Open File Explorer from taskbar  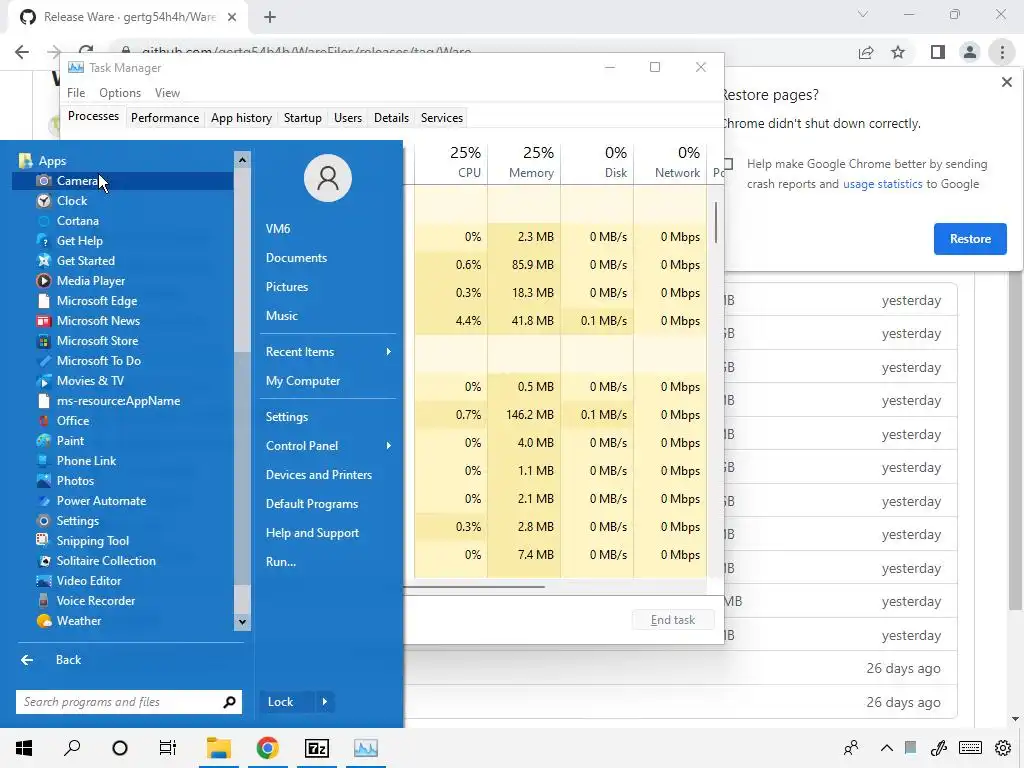pyautogui.click(x=219, y=748)
